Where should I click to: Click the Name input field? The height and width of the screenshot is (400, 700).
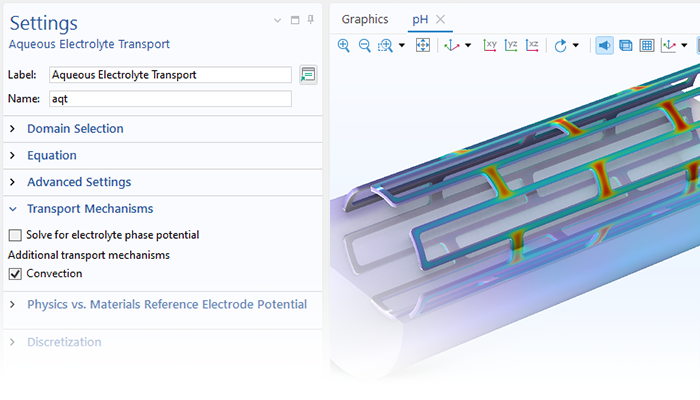pyautogui.click(x=170, y=99)
